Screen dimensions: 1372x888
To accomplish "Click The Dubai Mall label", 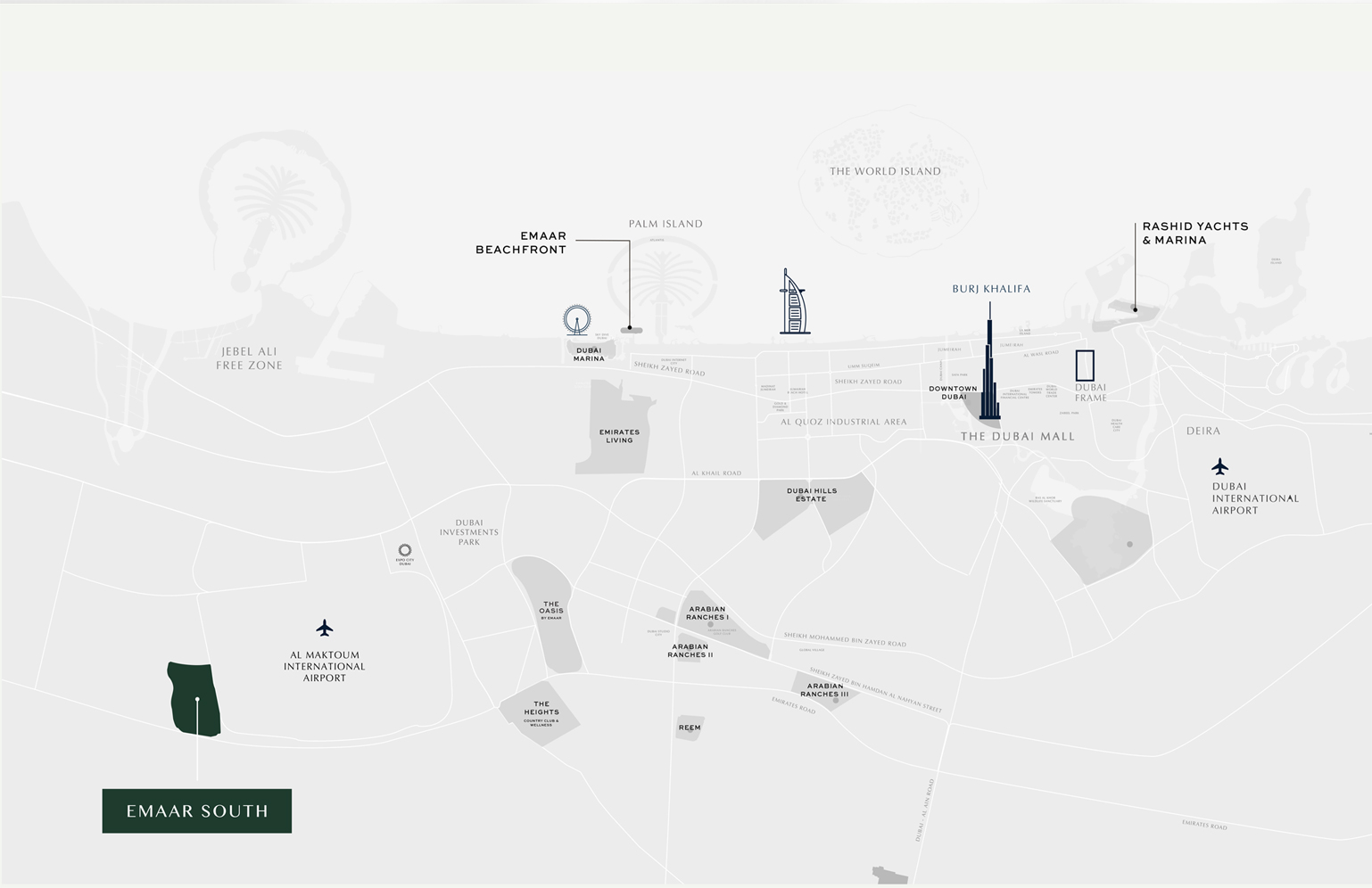I will (x=1018, y=436).
